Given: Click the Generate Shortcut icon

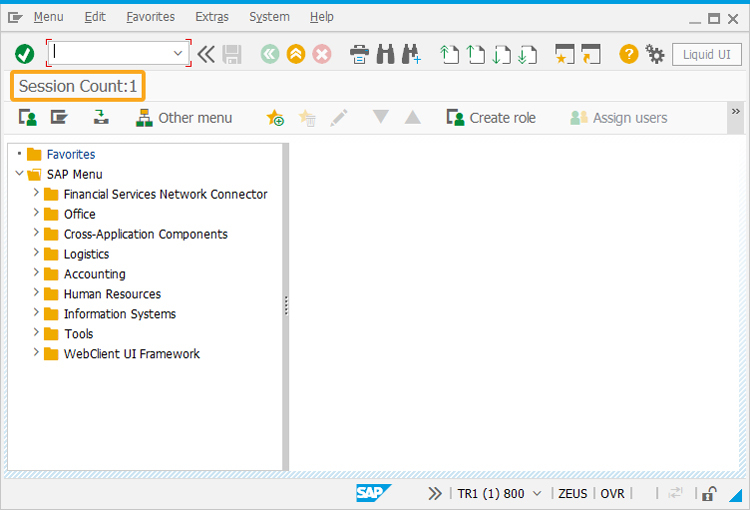Looking at the screenshot, I should click(x=591, y=54).
